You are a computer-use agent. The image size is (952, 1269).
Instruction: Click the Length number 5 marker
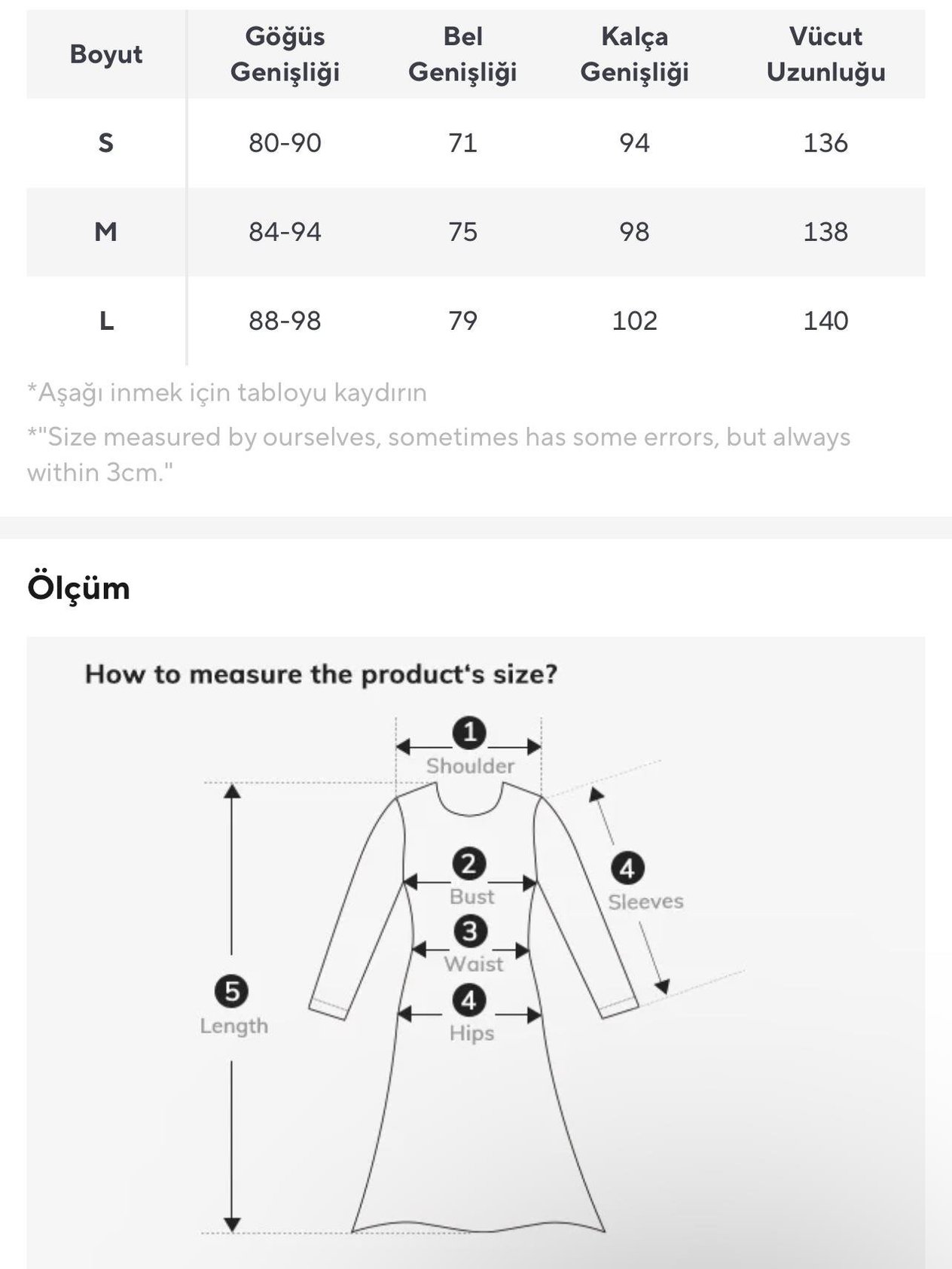(232, 991)
